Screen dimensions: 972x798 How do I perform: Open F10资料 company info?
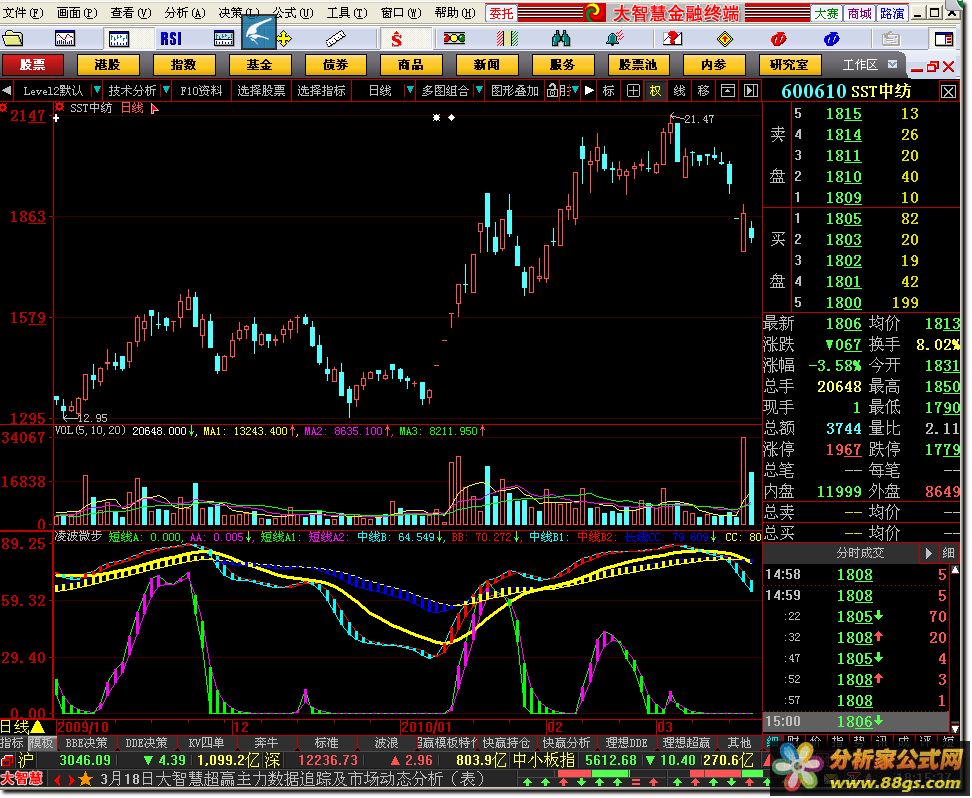pyautogui.click(x=201, y=91)
